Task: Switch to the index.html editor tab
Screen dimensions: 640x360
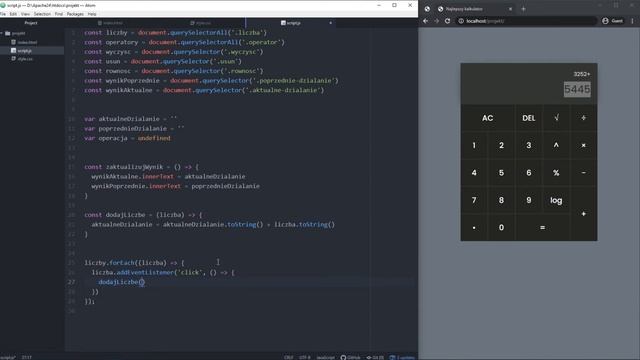Action: [110, 23]
